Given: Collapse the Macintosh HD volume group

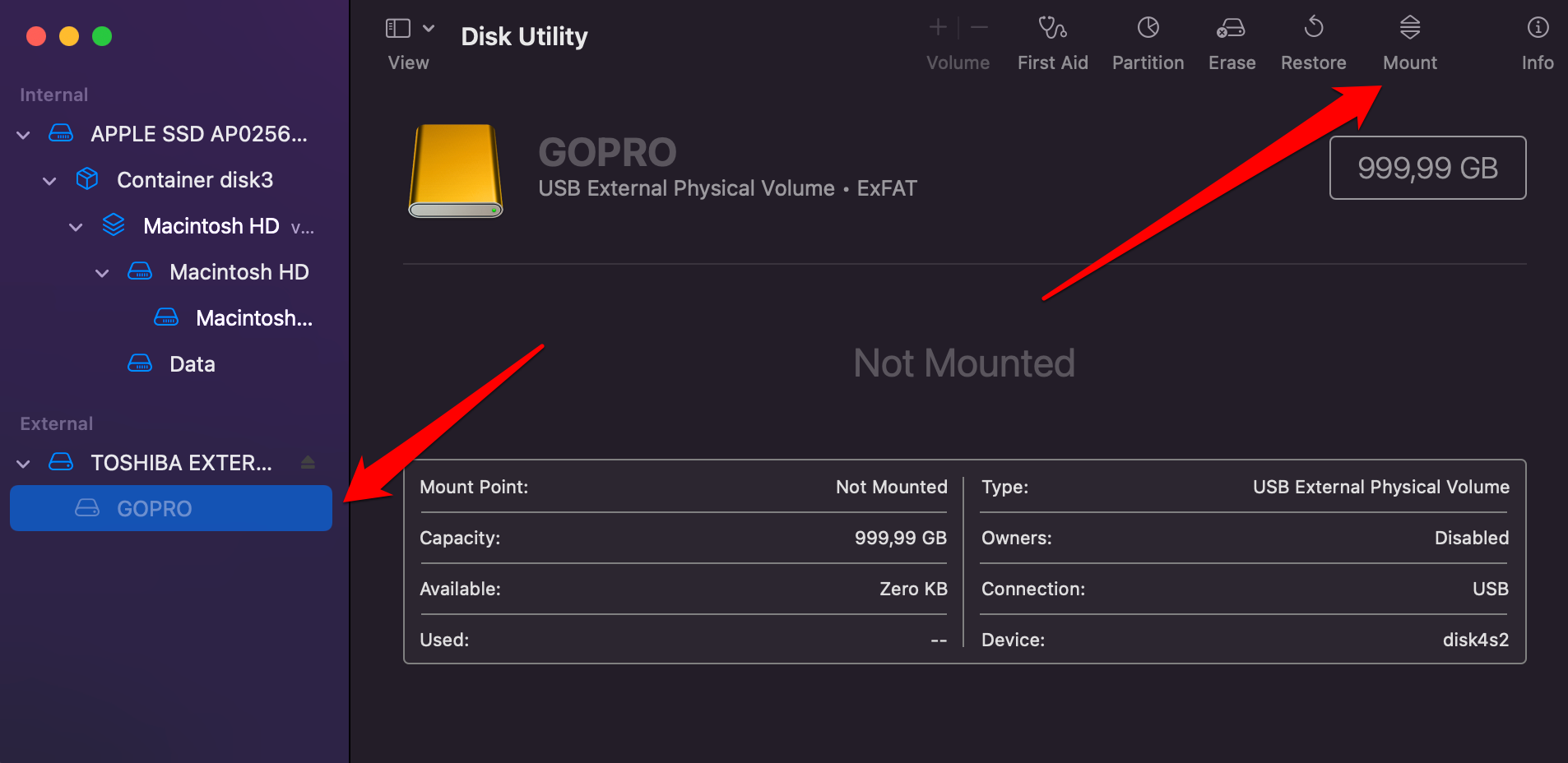Looking at the screenshot, I should 76,226.
